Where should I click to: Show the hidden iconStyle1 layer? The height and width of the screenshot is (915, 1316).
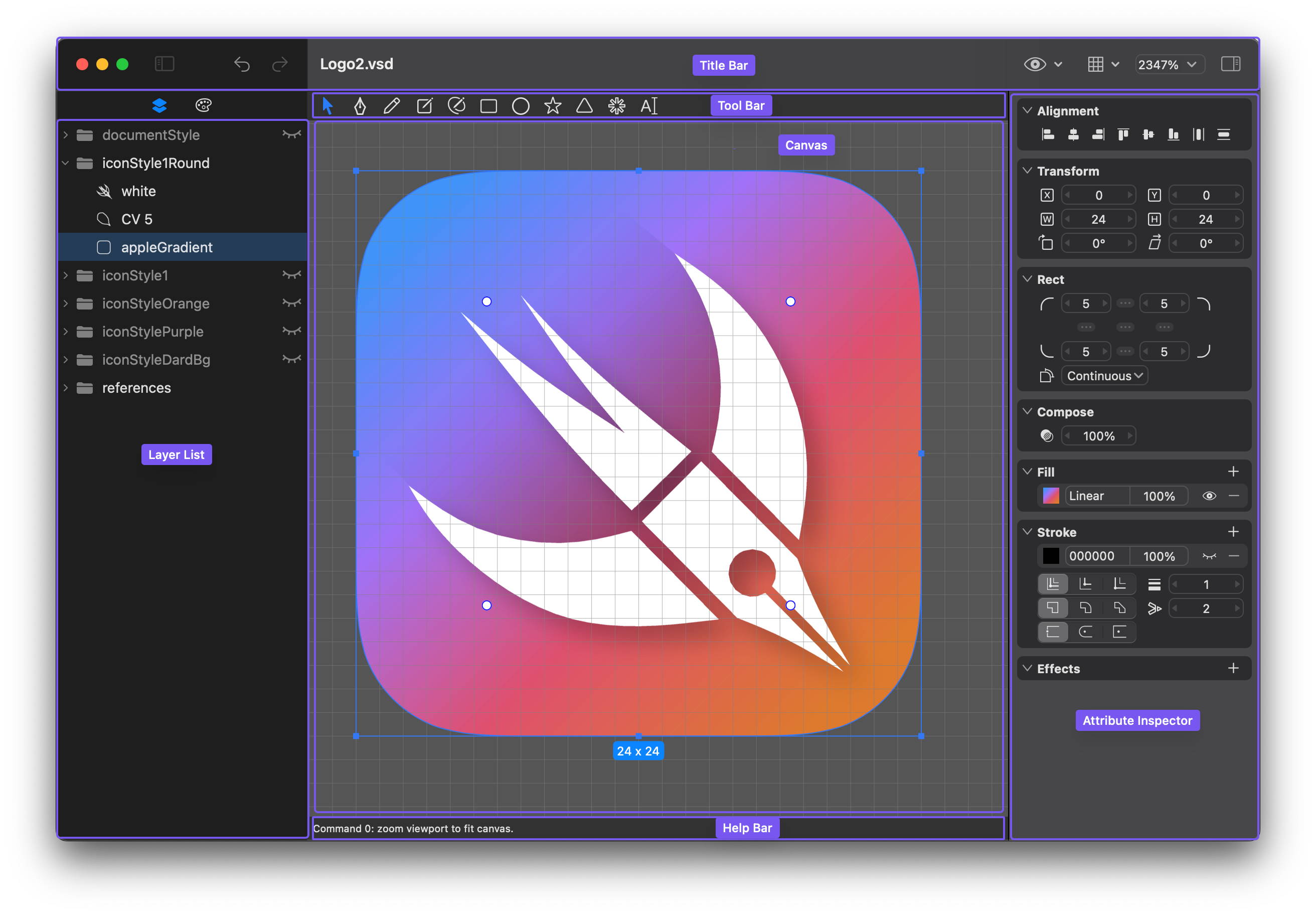pyautogui.click(x=291, y=275)
